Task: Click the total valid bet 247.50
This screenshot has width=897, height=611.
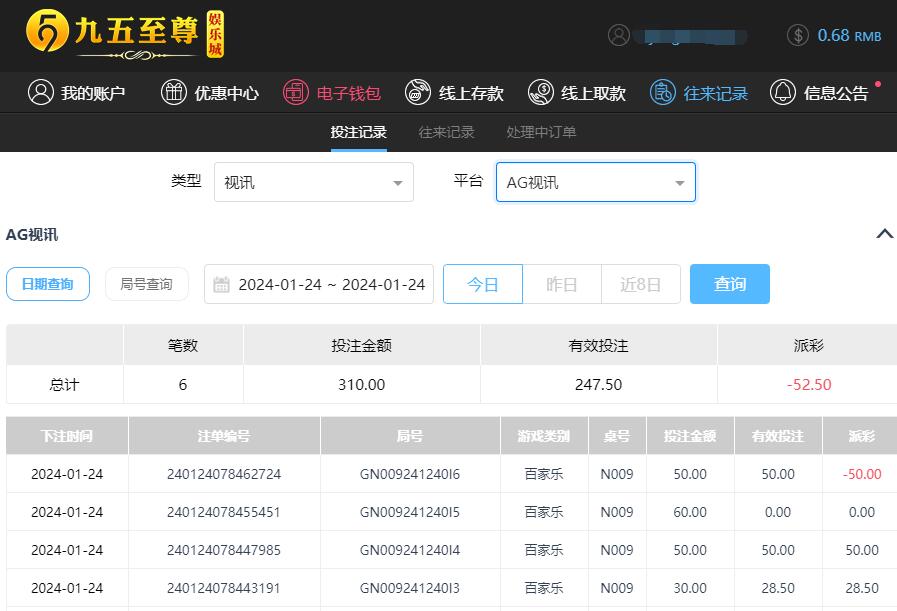Action: 598,384
